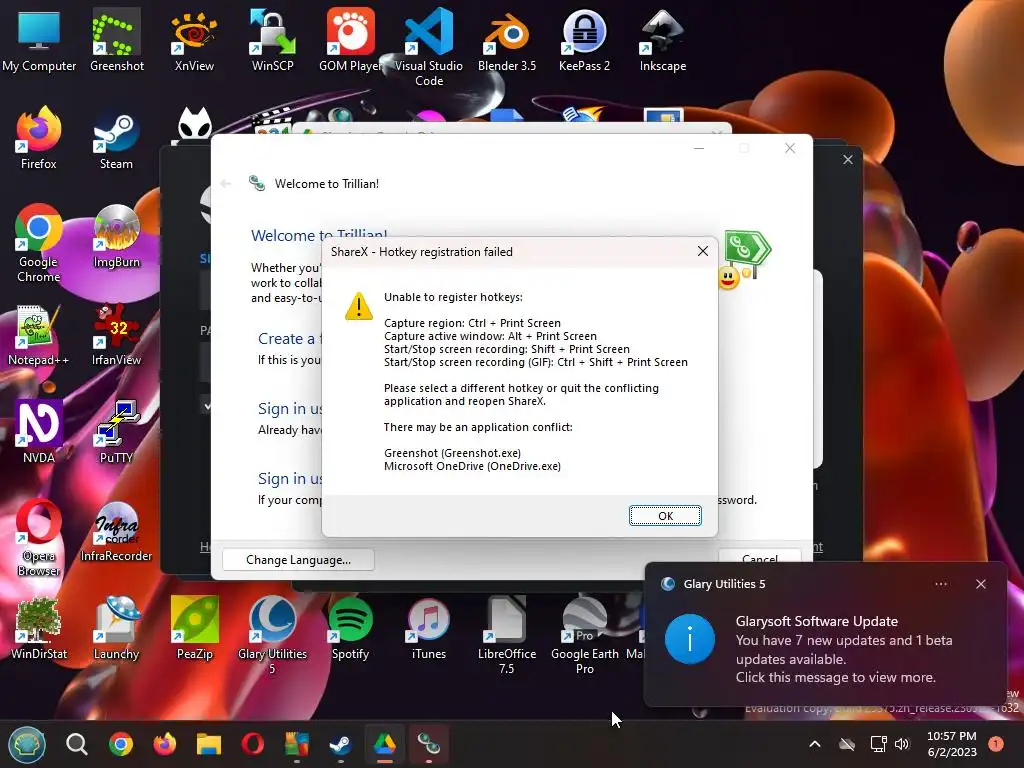Open Chrome from the taskbar

tap(121, 744)
